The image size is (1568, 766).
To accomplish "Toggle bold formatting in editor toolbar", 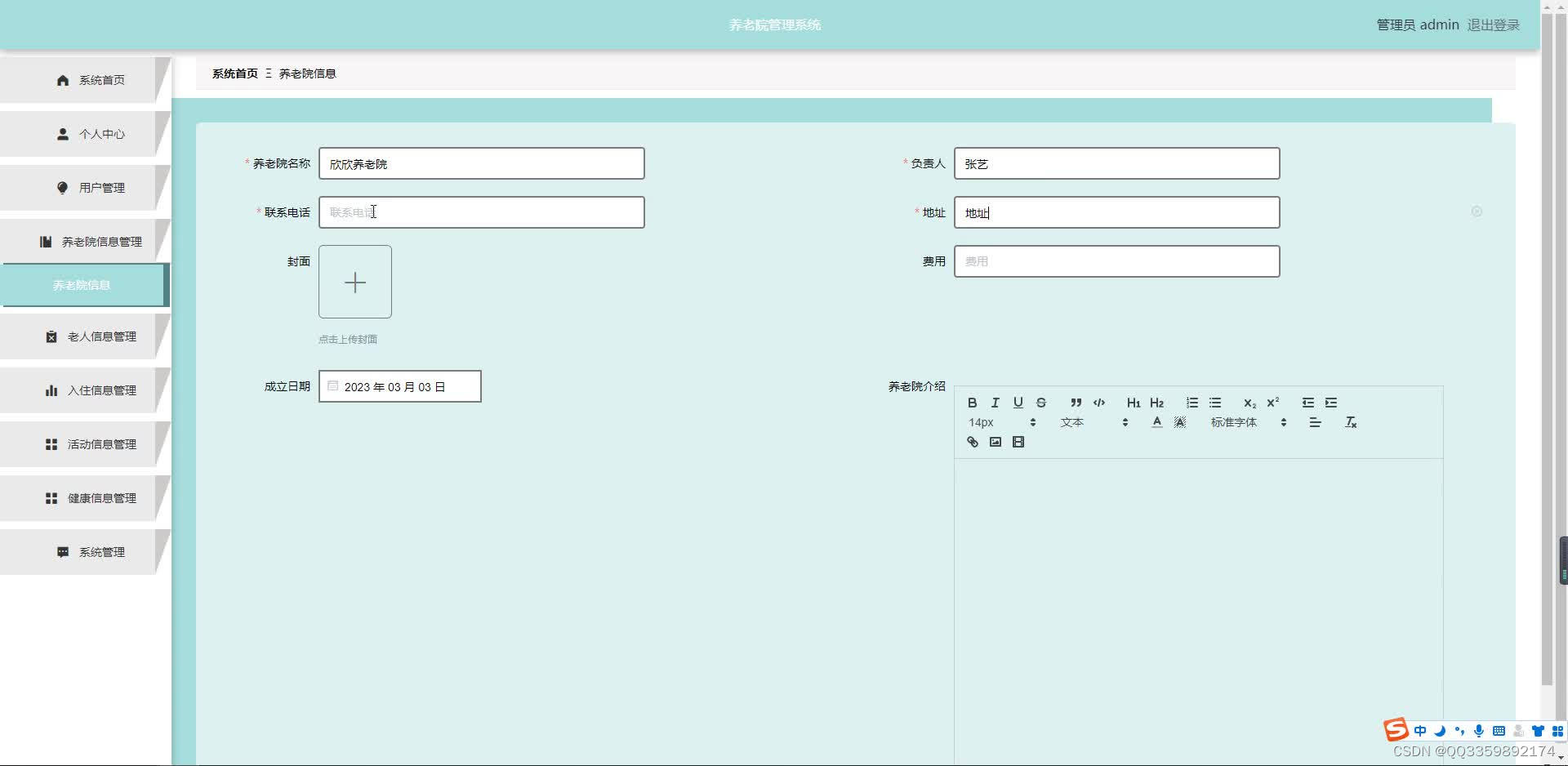I will click(972, 403).
